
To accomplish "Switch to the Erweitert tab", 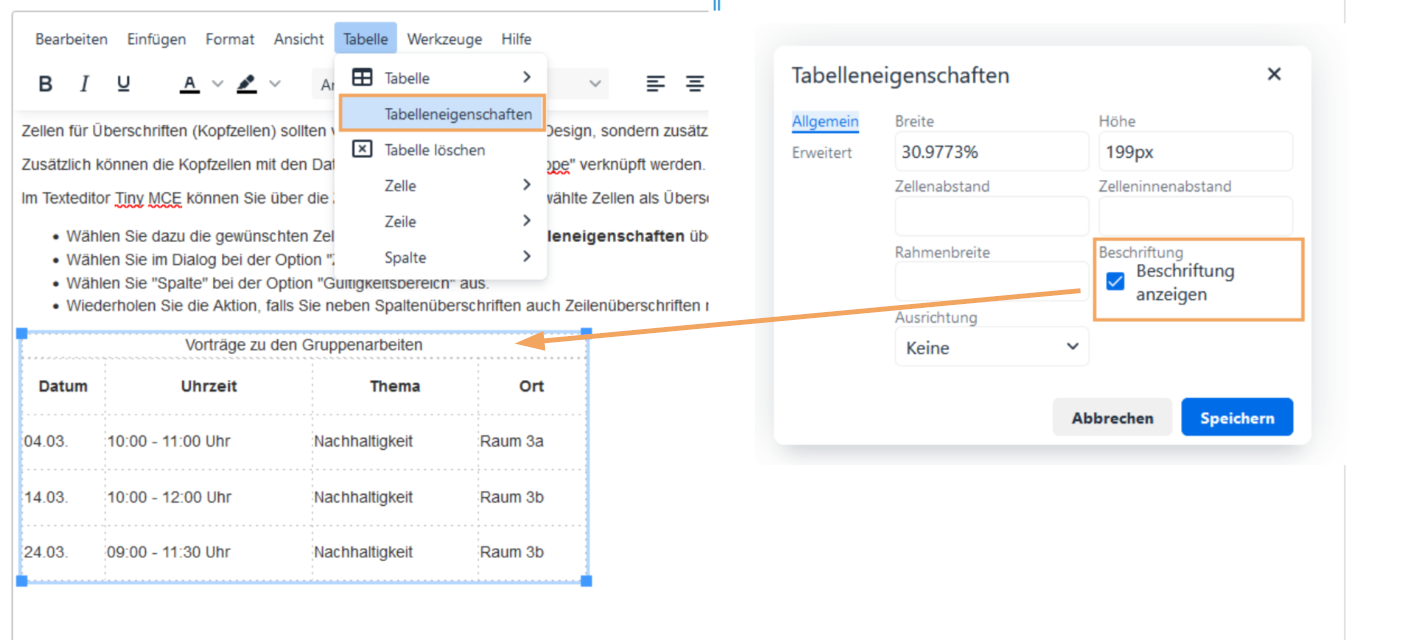I will (824, 152).
